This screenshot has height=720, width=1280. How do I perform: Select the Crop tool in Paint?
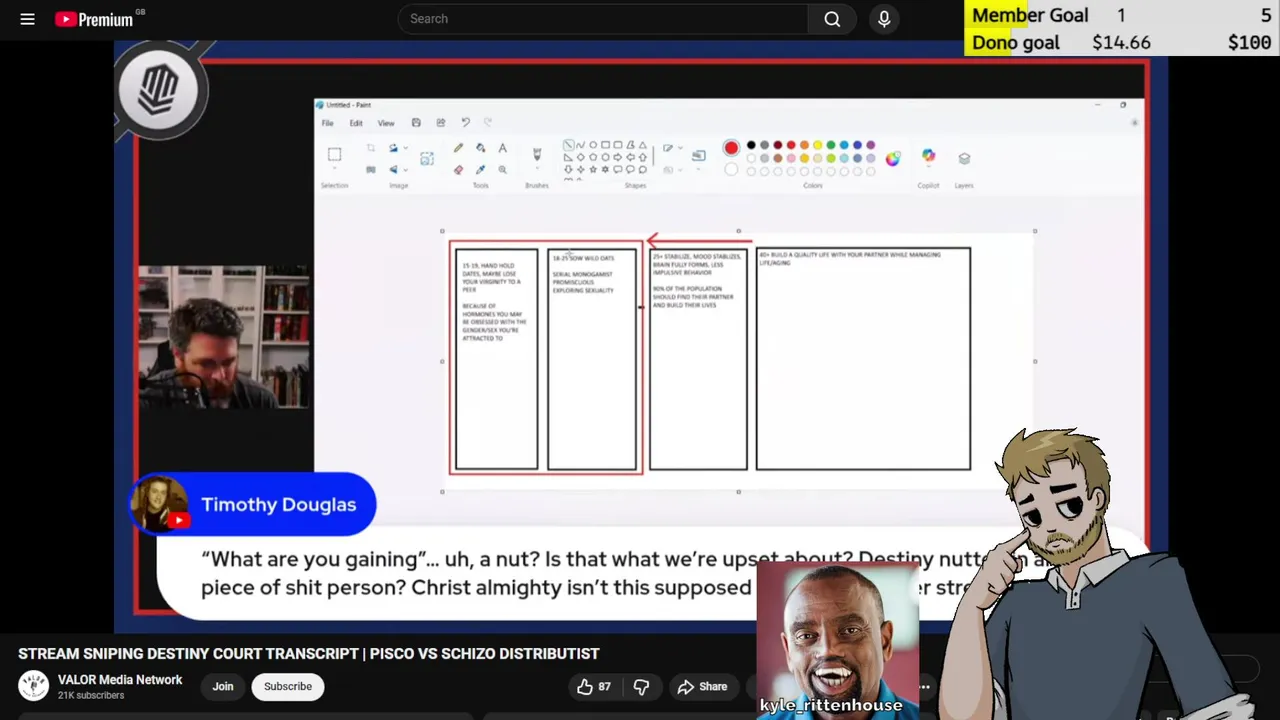pos(371,148)
